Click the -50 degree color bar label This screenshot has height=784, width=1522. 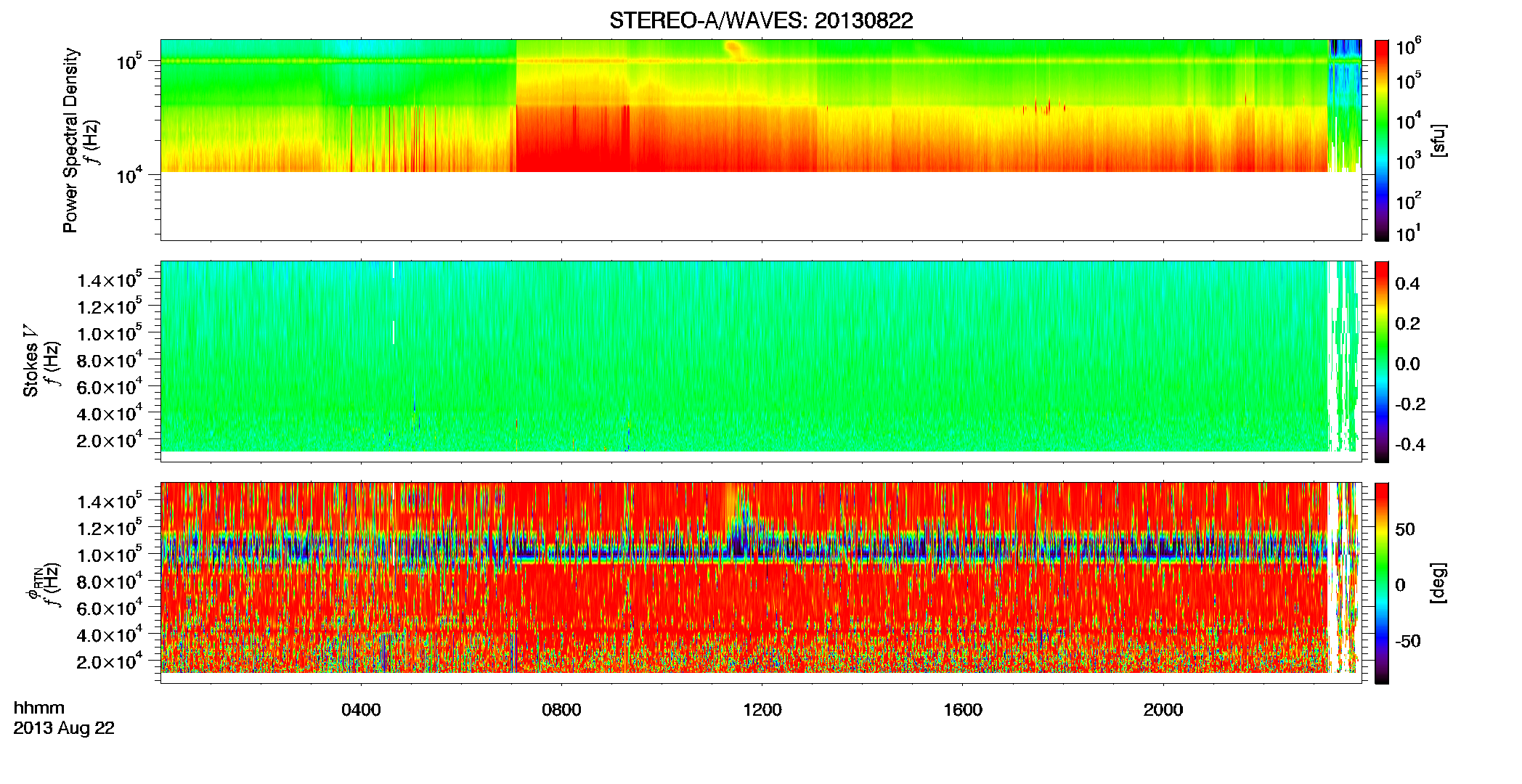1407,642
